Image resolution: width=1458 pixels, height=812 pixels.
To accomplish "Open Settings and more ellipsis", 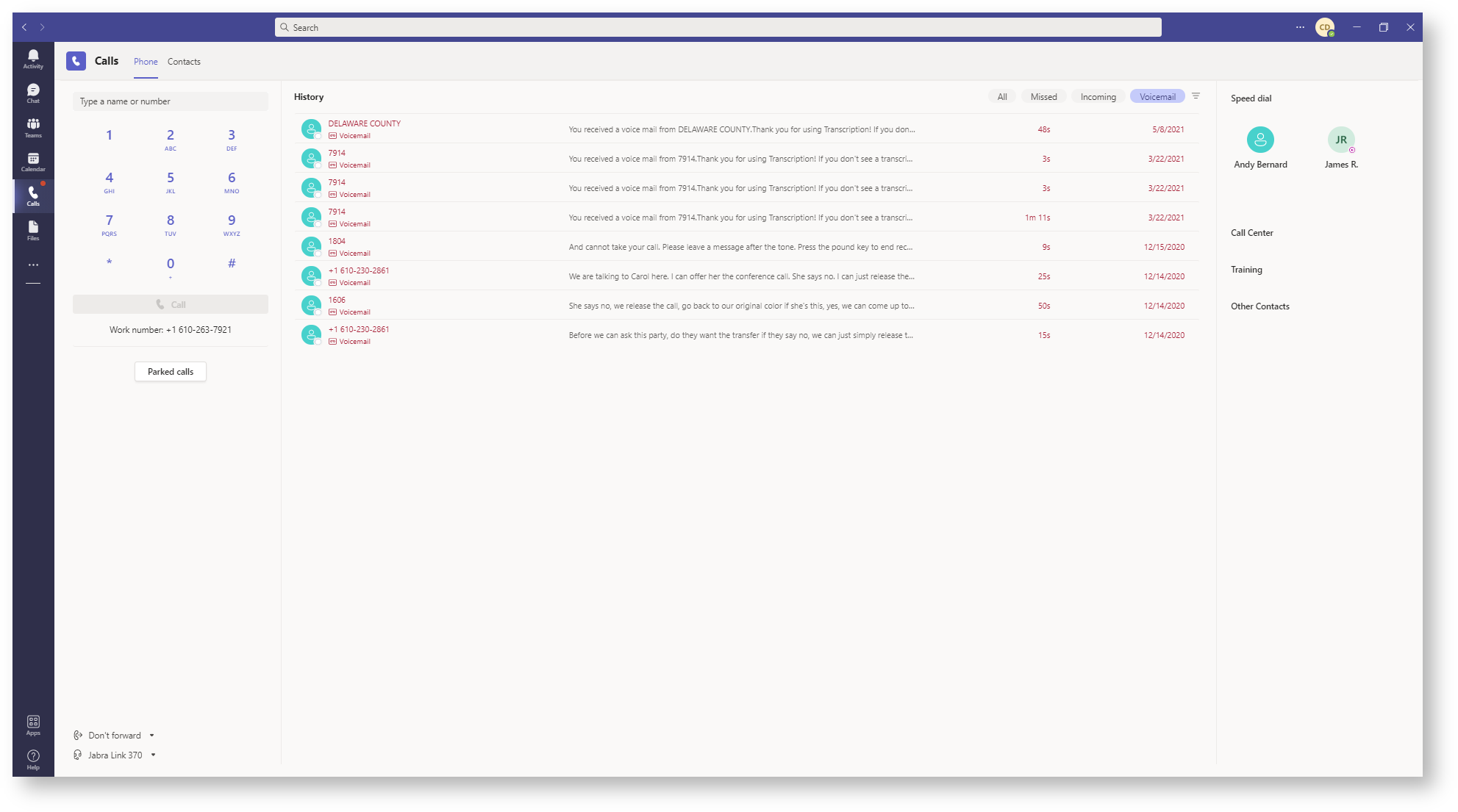I will pos(1300,27).
